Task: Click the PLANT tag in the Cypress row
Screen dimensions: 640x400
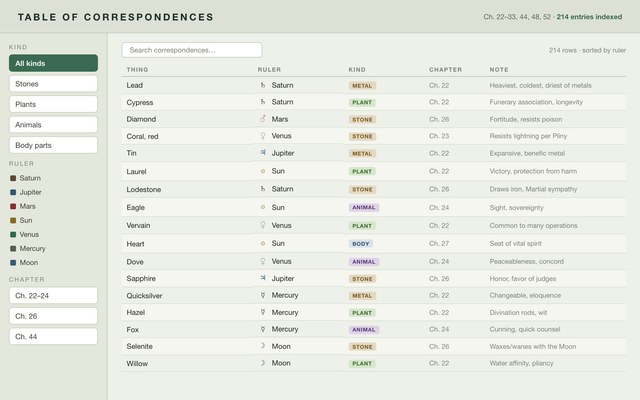Action: pyautogui.click(x=362, y=102)
